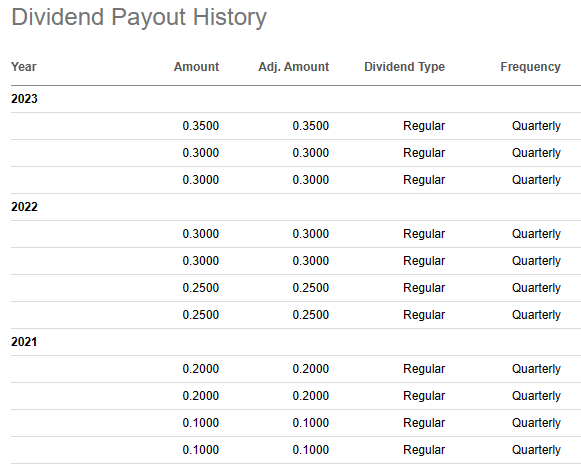Select the Amount column header
Screen dimensions: 581x468
(196, 67)
